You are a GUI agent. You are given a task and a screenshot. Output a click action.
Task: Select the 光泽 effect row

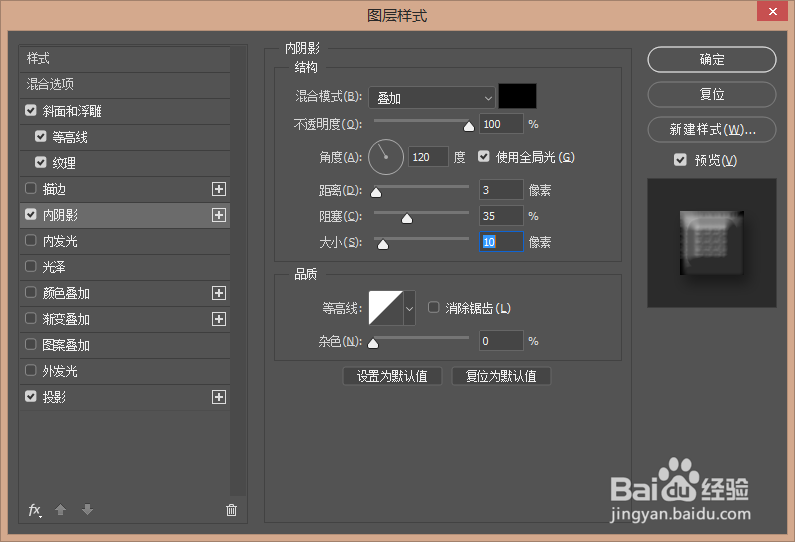125,267
